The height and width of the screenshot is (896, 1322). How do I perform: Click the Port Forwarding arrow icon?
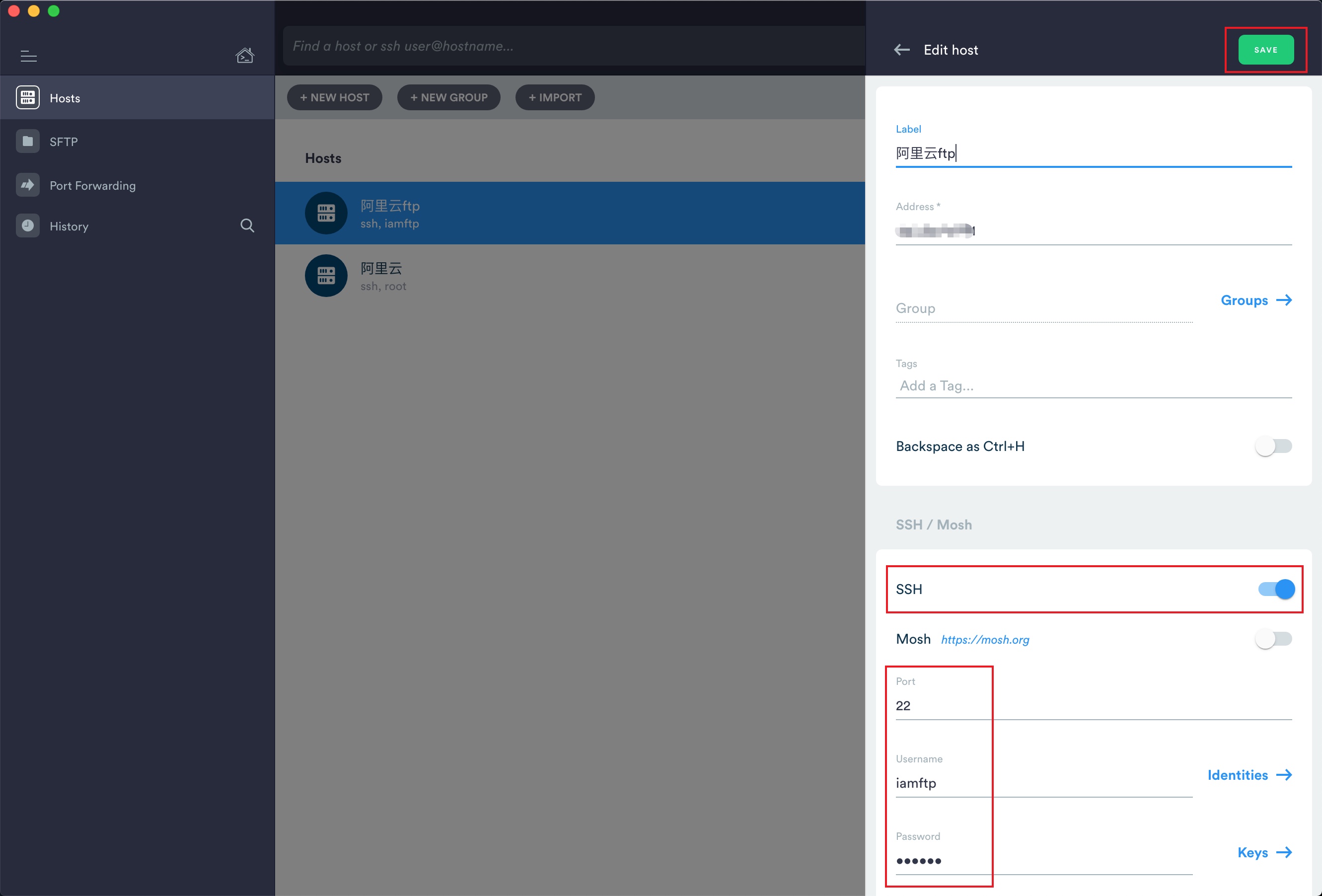pyautogui.click(x=27, y=185)
